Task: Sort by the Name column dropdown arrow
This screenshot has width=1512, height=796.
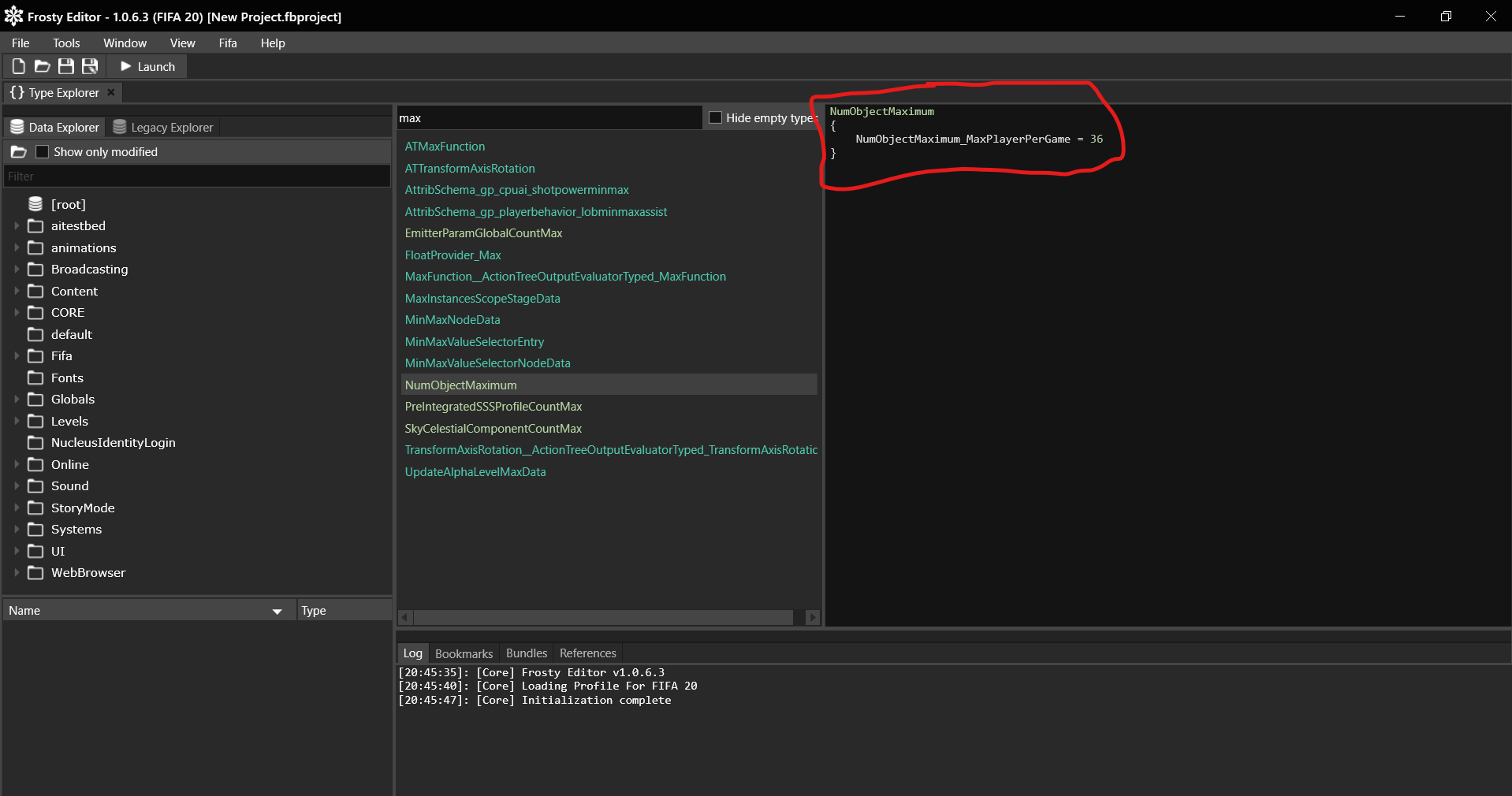Action: click(x=277, y=611)
